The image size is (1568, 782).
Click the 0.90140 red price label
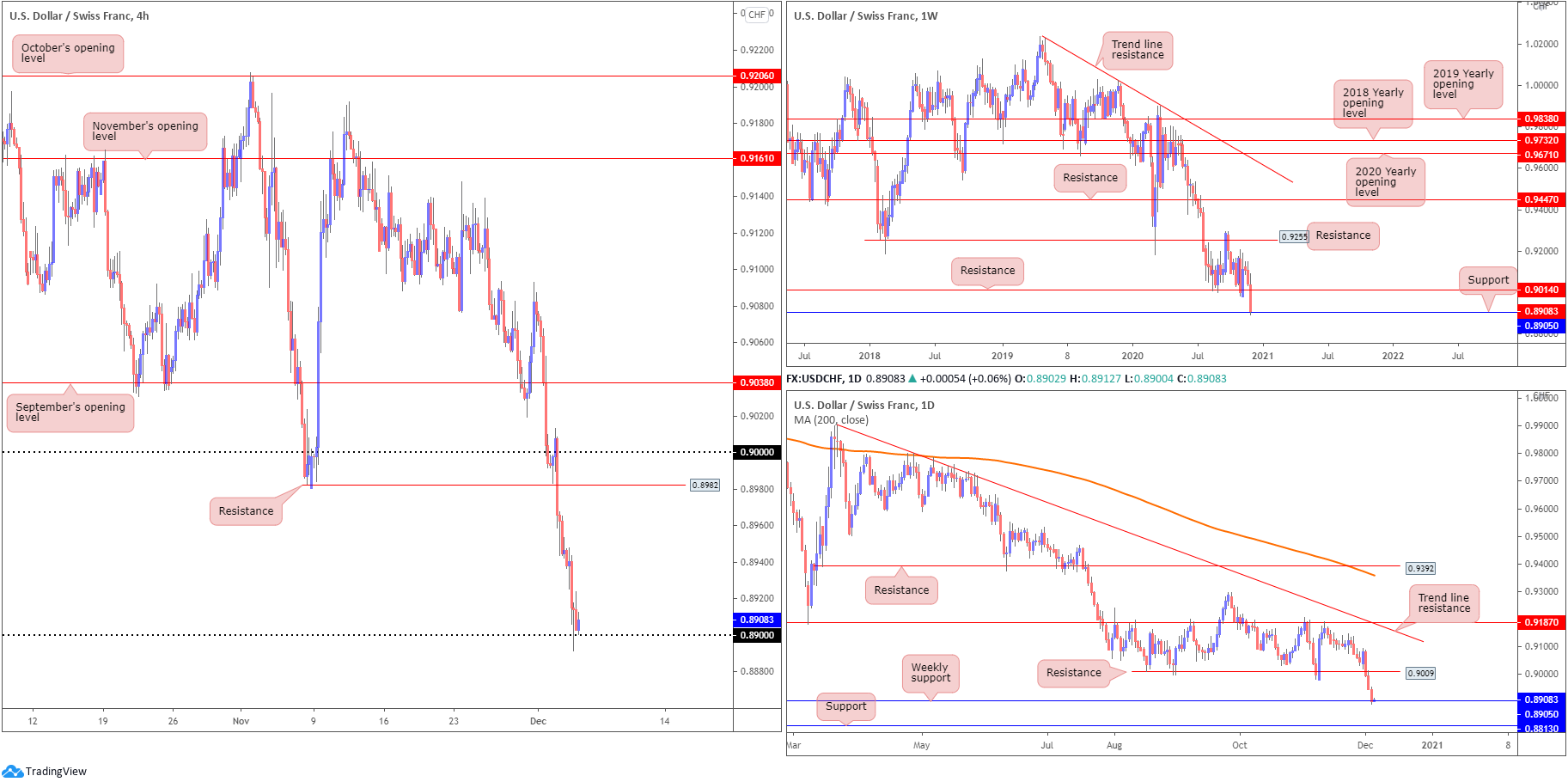pyautogui.click(x=1541, y=290)
